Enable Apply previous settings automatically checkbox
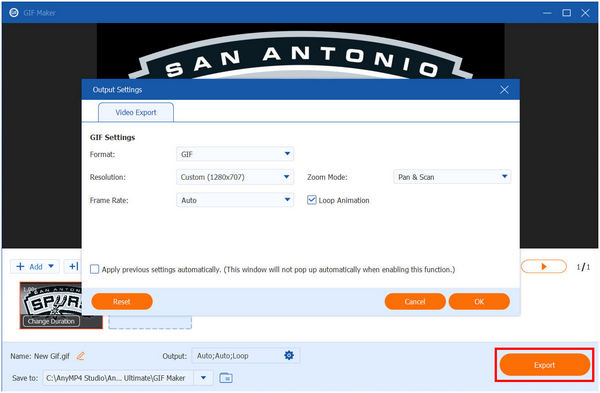Image resolution: width=600 pixels, height=393 pixels. (94, 269)
